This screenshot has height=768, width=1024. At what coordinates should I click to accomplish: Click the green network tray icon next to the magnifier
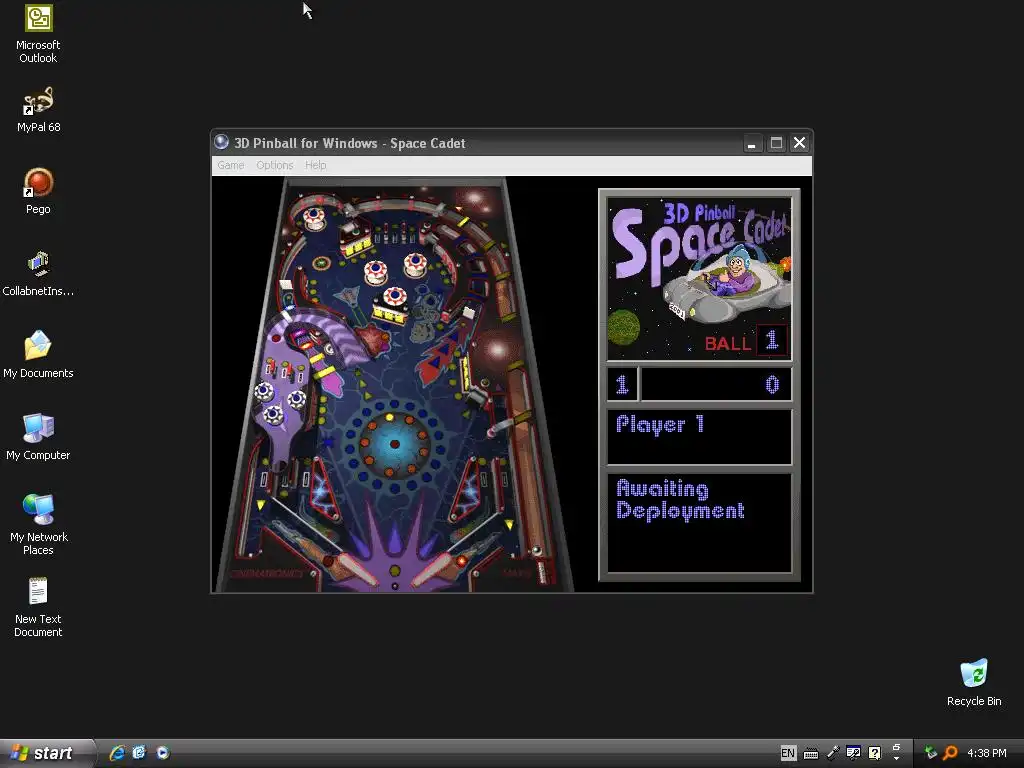click(x=931, y=753)
